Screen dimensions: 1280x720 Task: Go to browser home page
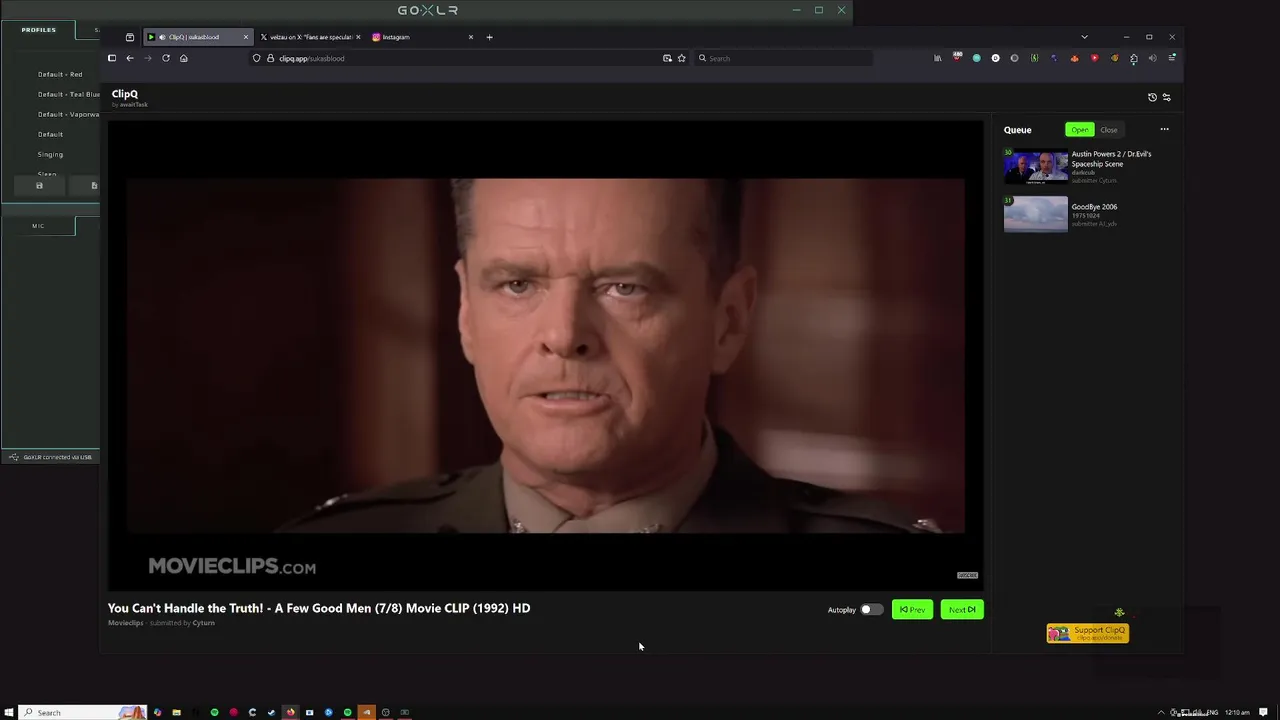point(184,58)
